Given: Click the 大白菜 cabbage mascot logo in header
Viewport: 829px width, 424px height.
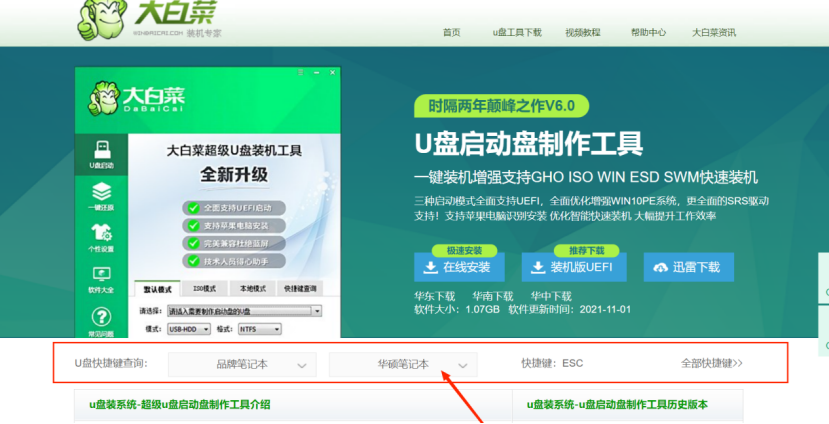Looking at the screenshot, I should (x=102, y=20).
